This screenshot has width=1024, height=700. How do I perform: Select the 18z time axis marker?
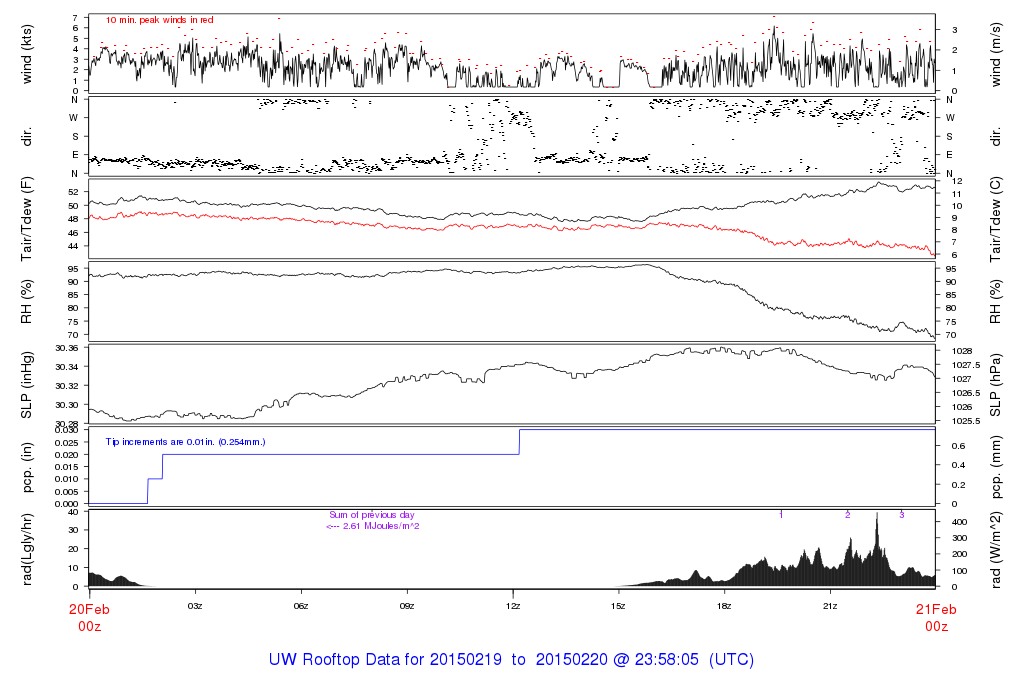724,606
